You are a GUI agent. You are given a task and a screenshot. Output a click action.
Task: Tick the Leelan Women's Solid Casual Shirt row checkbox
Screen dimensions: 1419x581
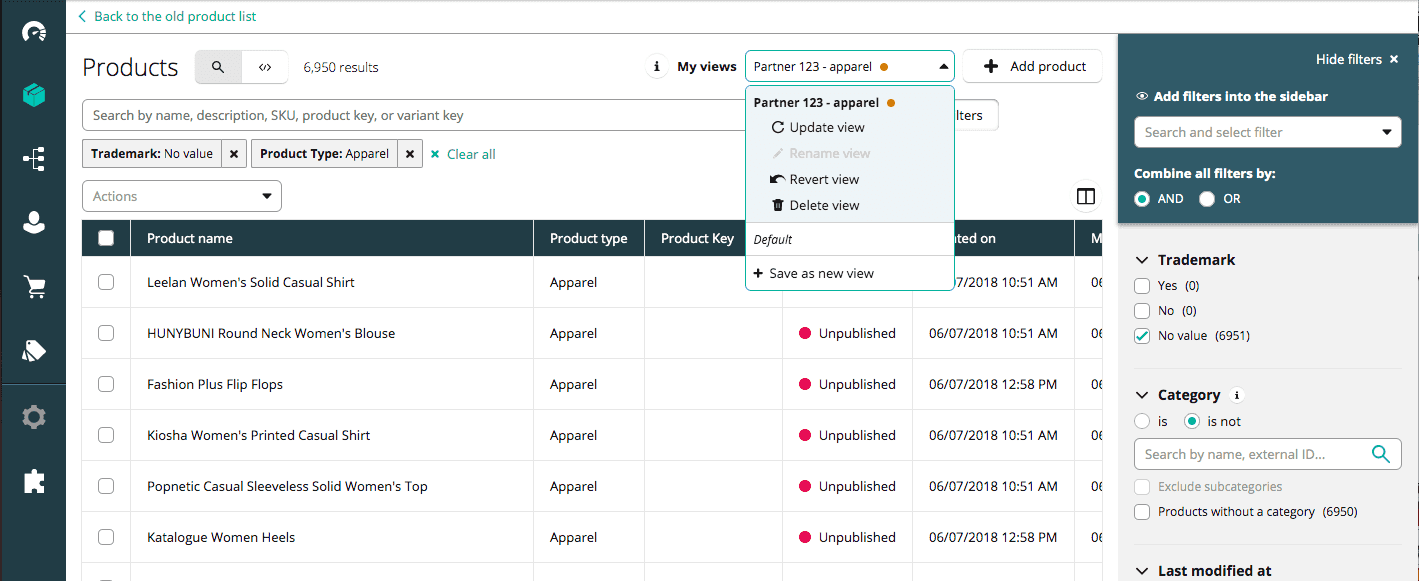coord(106,282)
